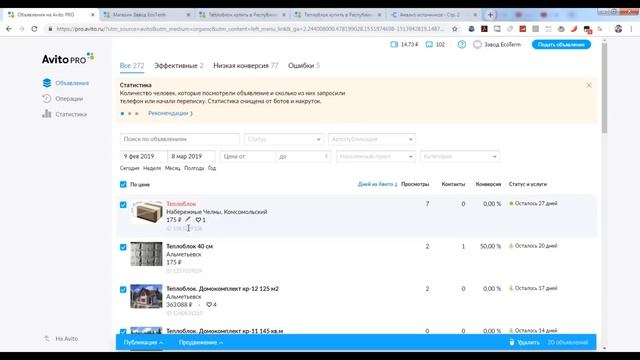The height and width of the screenshot is (360, 640).
Task: Open Chrome profile avatar
Action: coord(618,29)
